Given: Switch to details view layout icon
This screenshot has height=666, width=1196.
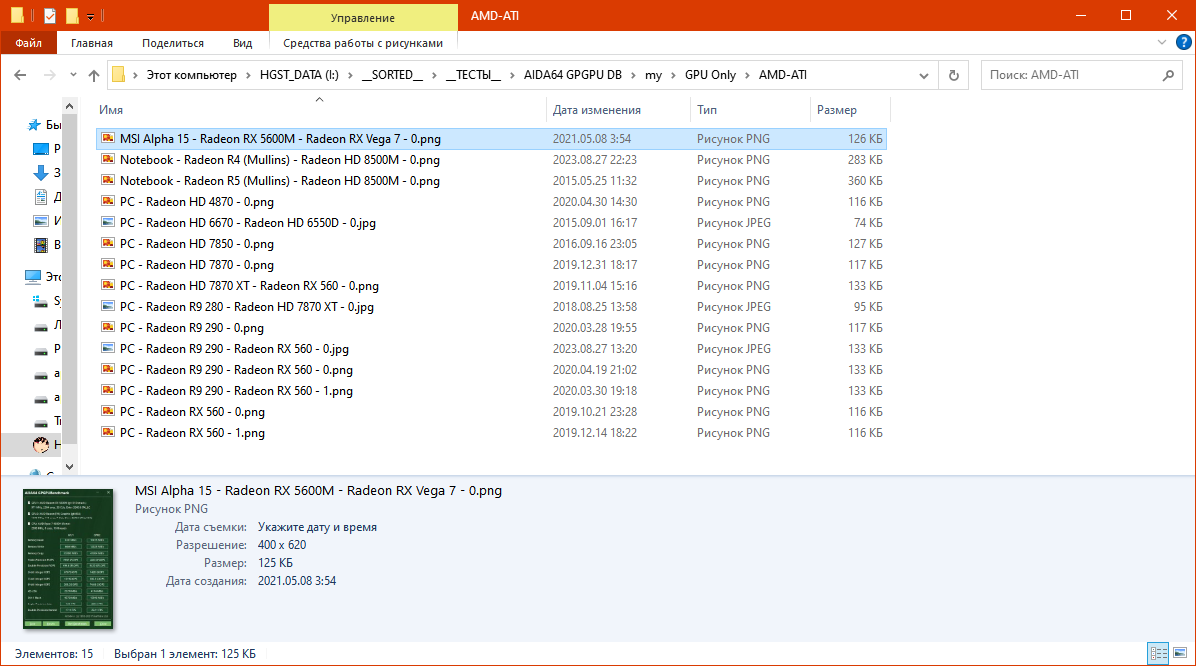Looking at the screenshot, I should click(1159, 653).
